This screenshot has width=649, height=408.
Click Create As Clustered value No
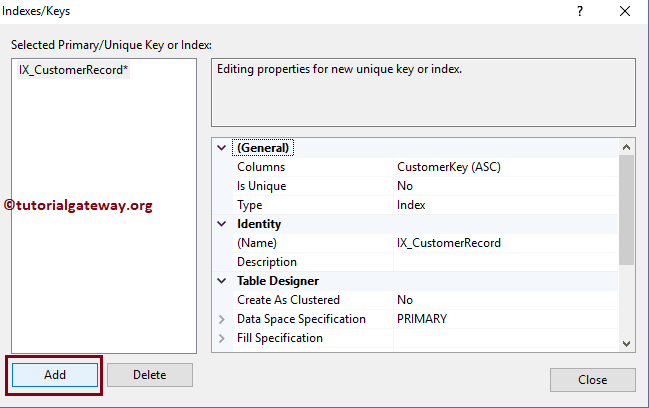(x=405, y=300)
